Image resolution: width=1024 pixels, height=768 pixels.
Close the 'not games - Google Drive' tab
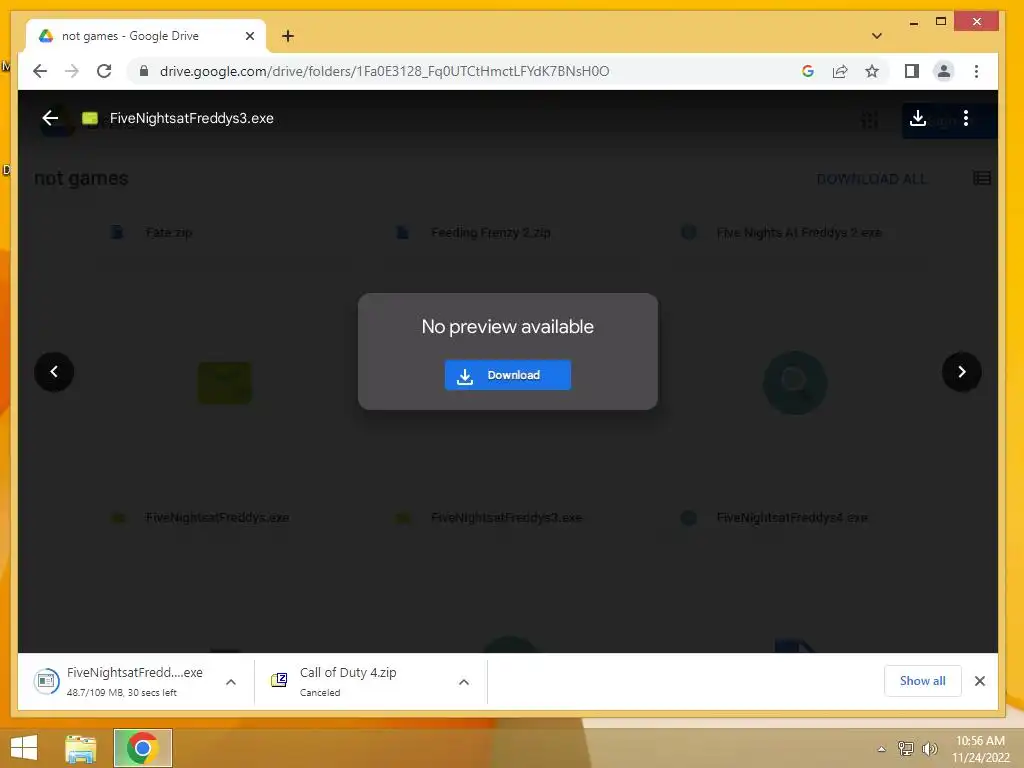pos(249,36)
